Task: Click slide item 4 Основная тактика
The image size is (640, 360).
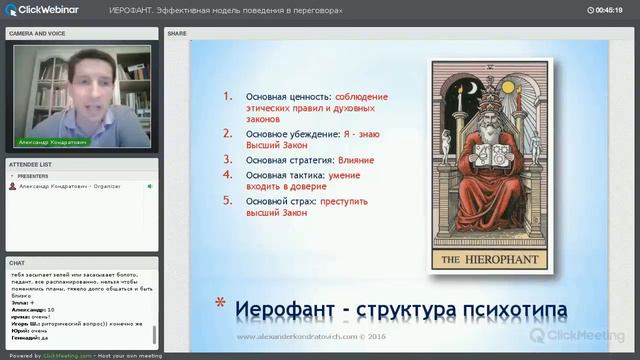Action: pyautogui.click(x=291, y=180)
